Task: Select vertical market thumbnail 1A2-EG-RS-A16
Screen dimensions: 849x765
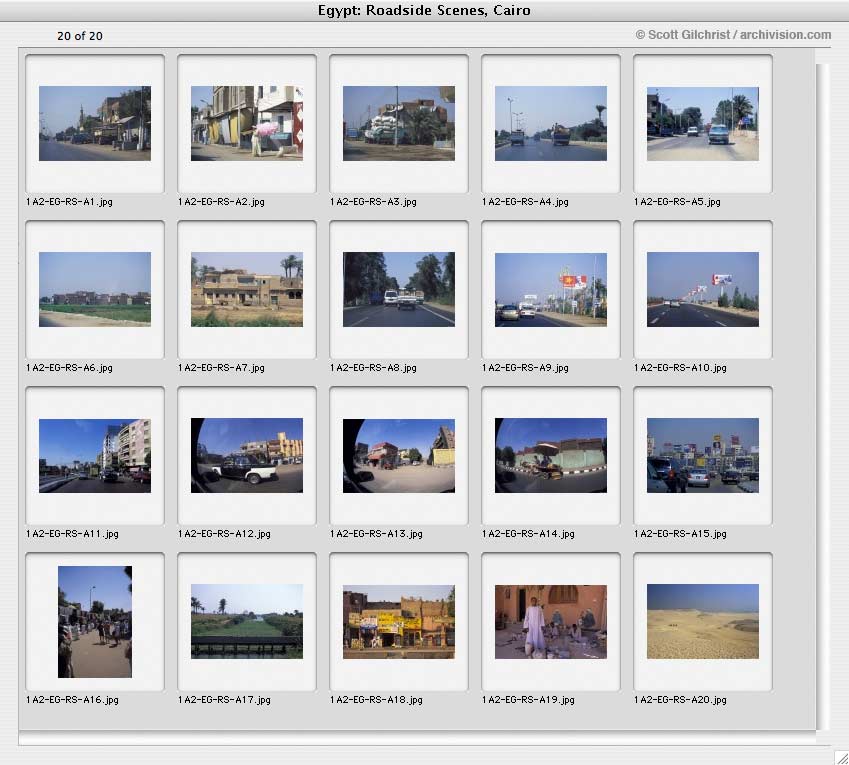Action: (x=95, y=622)
